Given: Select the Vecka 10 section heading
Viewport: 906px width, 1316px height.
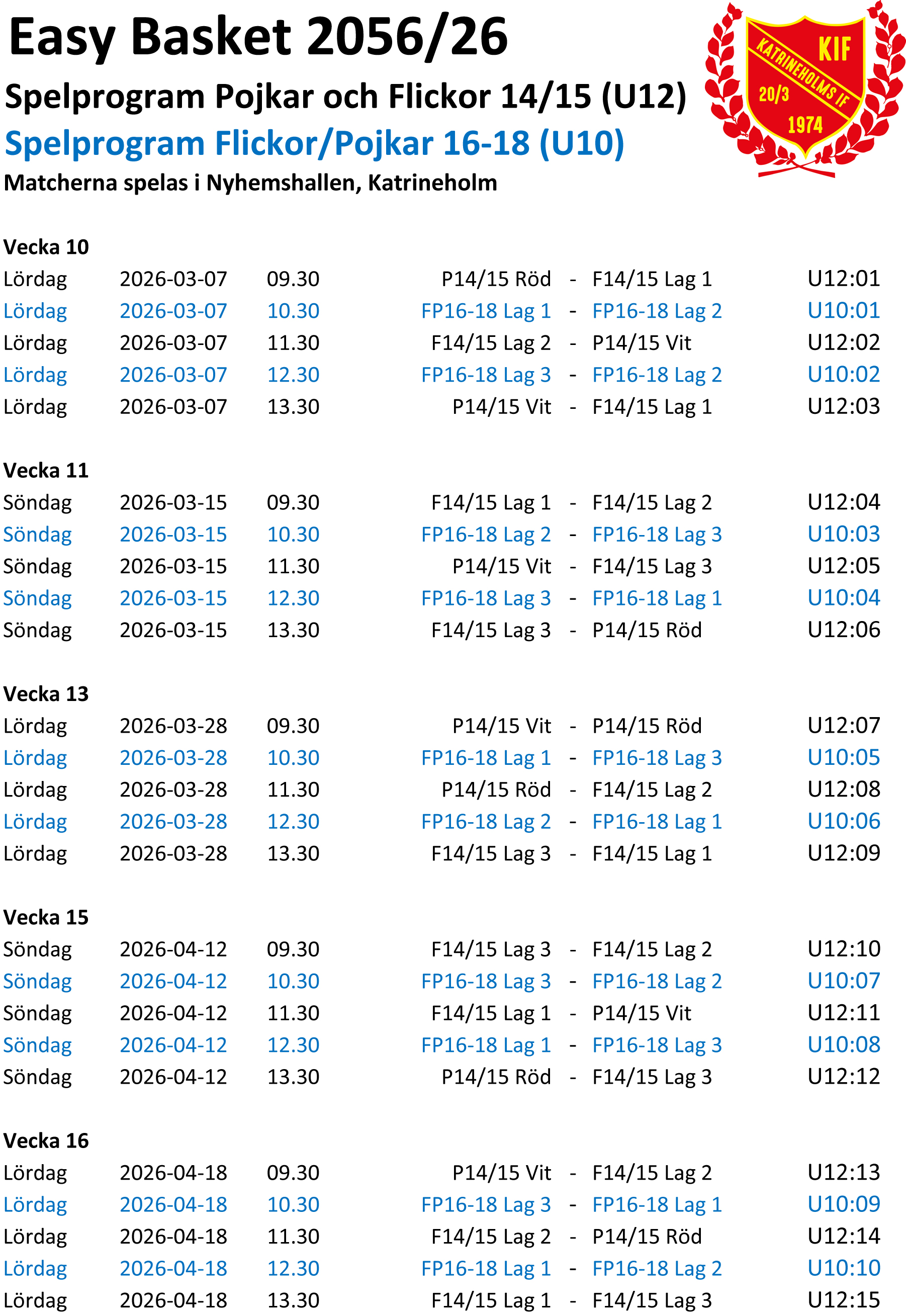Looking at the screenshot, I should tap(46, 247).
